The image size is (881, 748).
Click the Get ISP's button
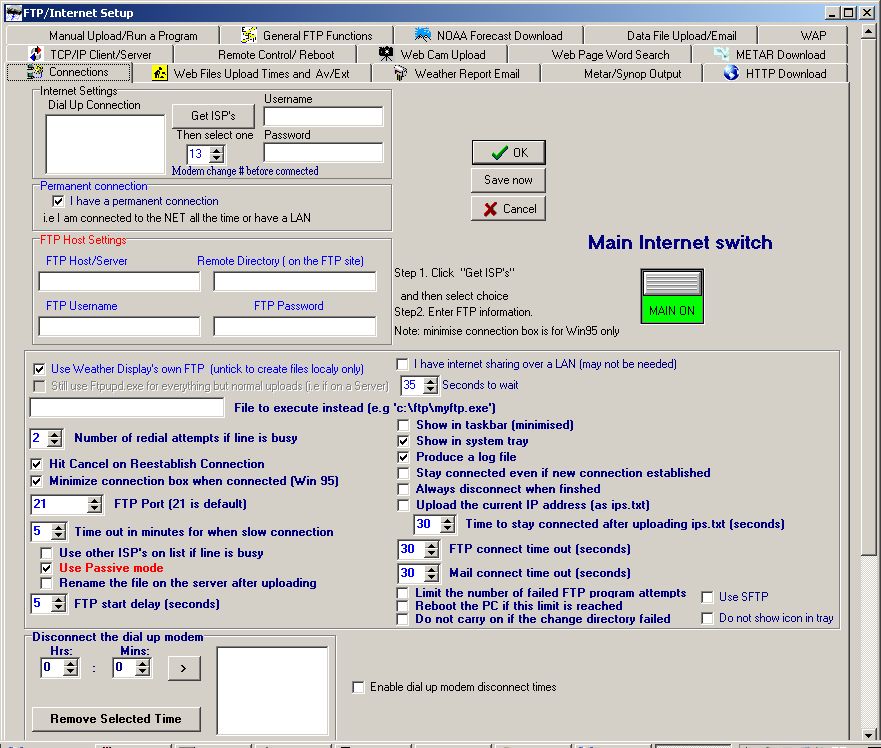[213, 116]
